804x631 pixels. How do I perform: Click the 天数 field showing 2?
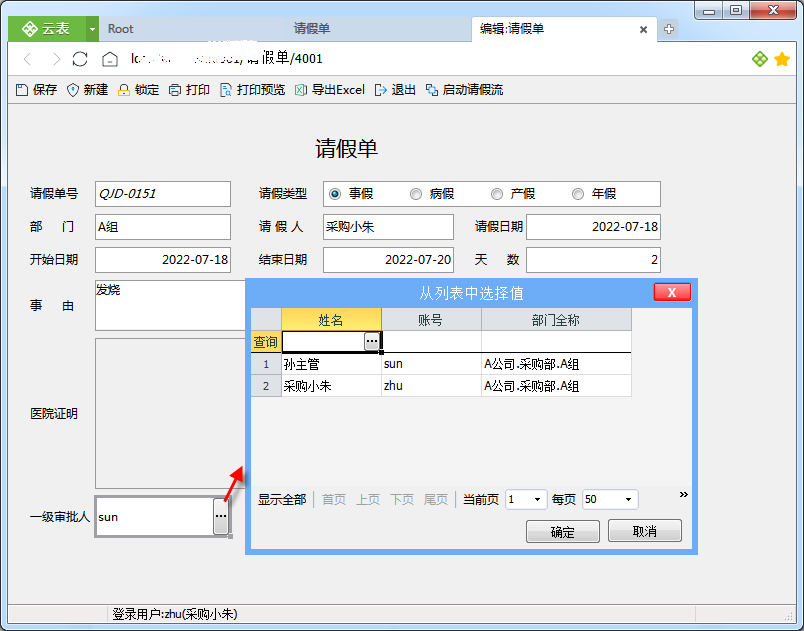pos(593,260)
